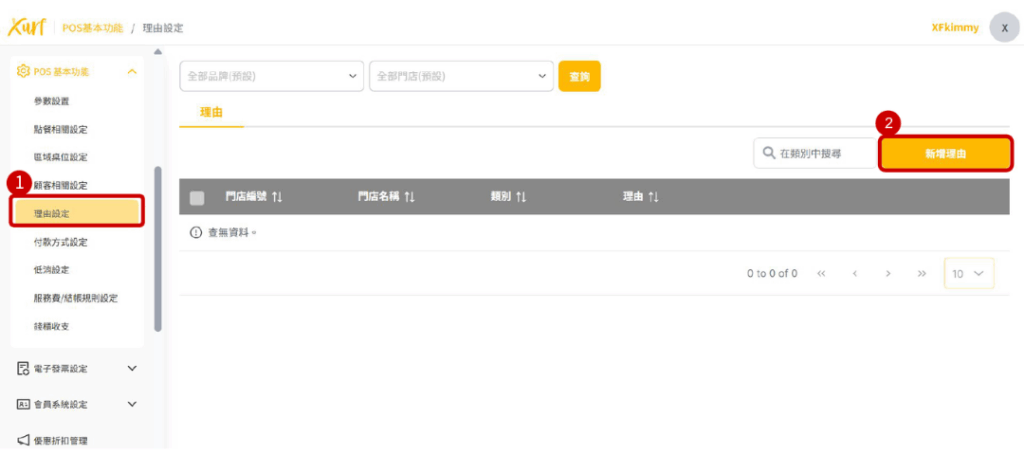This screenshot has height=455, width=1024.
Task: Collapse the POS 基本功能 sidebar section
Action: [132, 72]
